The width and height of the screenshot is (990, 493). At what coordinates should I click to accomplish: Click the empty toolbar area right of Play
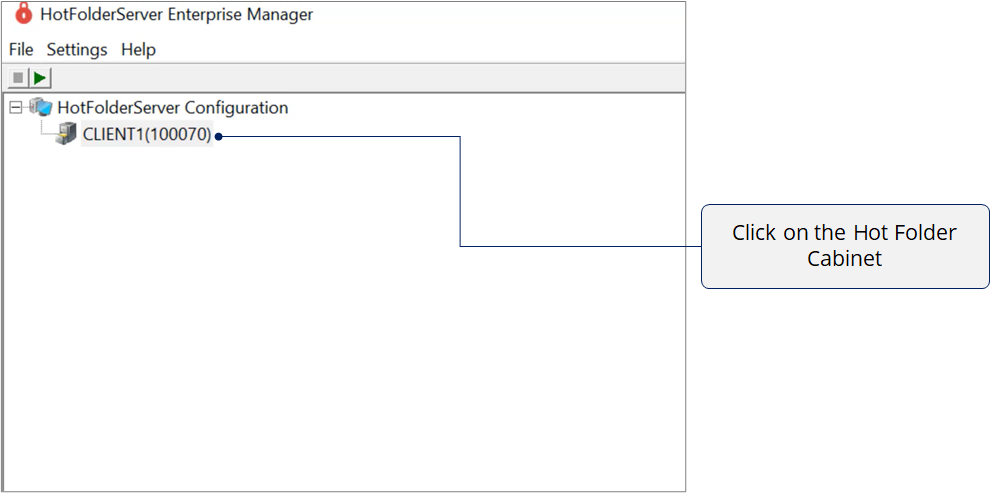350,78
